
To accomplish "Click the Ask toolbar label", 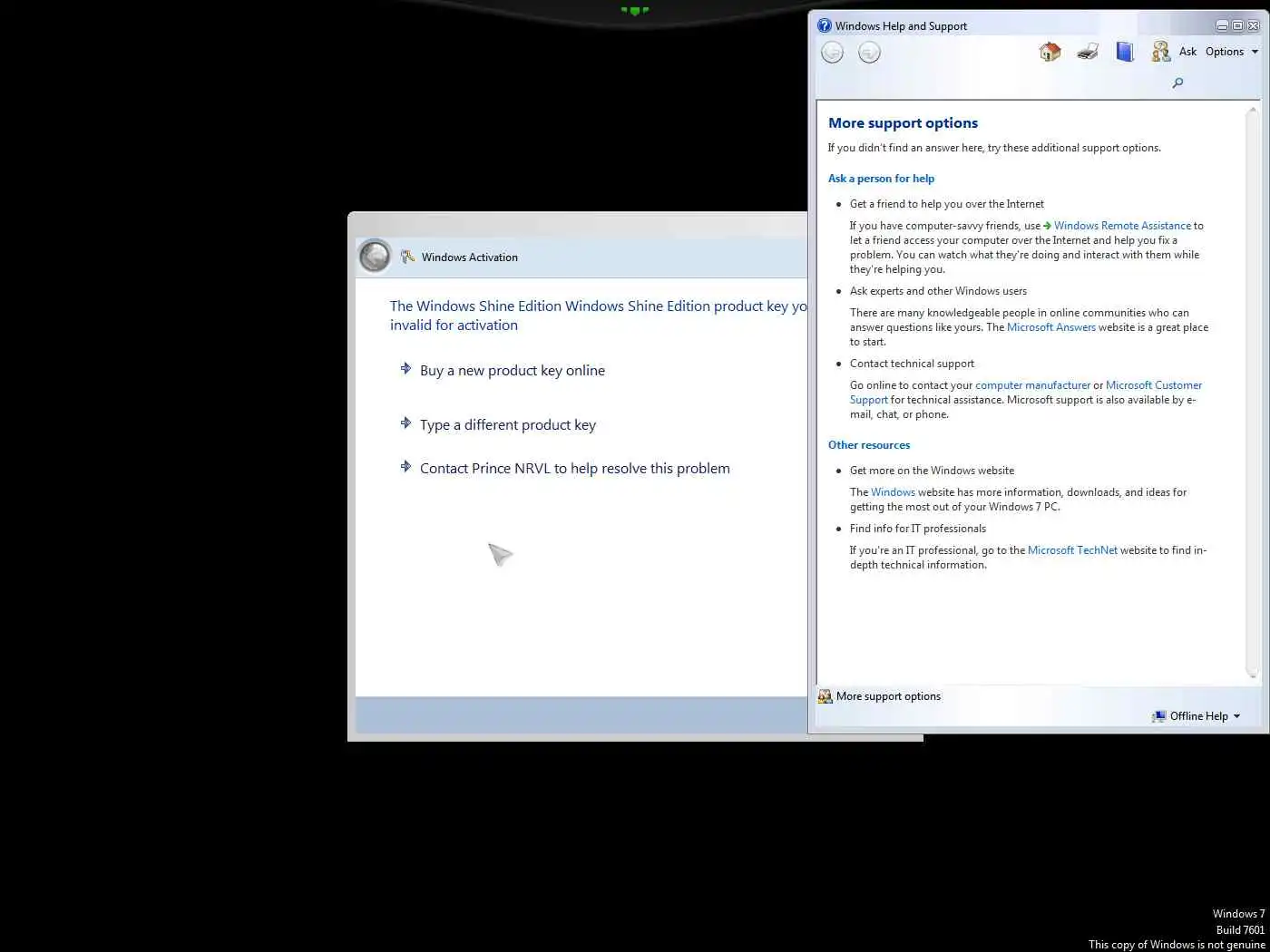I will pos(1187,52).
